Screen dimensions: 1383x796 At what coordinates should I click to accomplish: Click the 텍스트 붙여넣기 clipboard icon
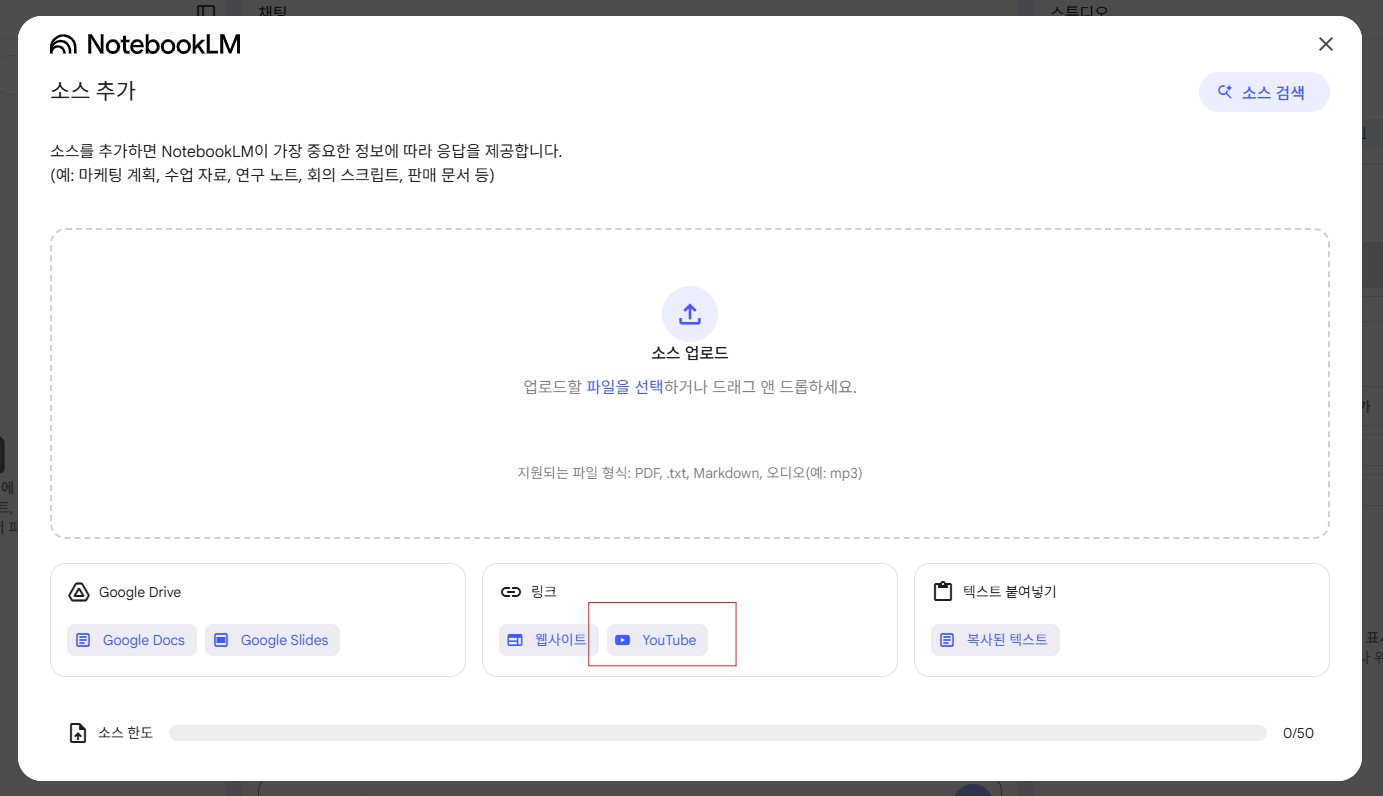pos(943,592)
